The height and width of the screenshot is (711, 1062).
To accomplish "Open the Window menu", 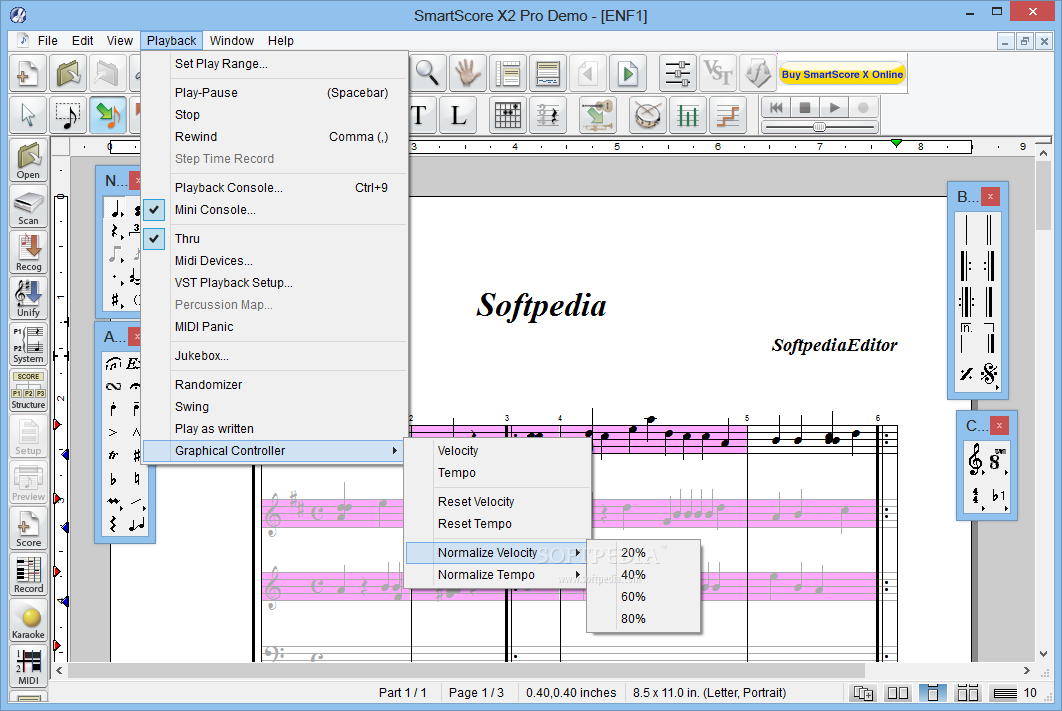I will point(232,41).
